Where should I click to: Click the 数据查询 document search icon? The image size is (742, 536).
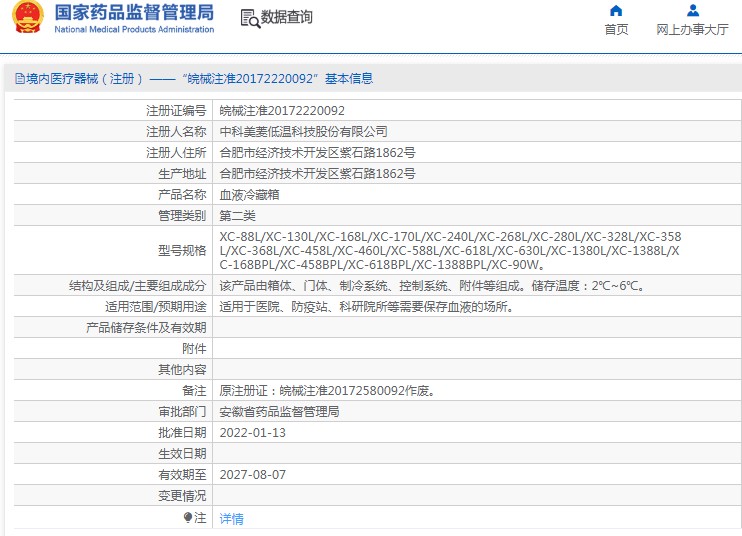pos(249,18)
